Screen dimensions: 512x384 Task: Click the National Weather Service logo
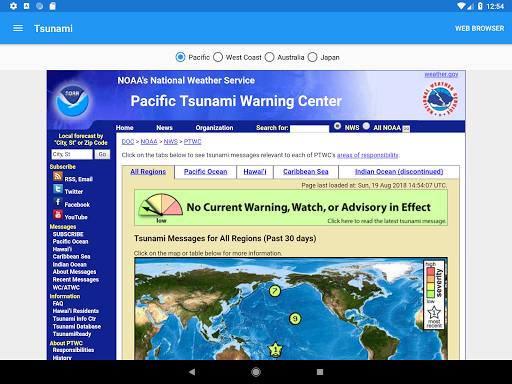tap(440, 99)
